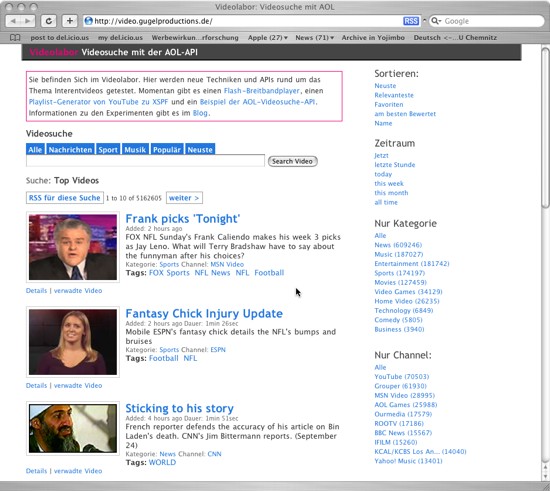Click the WORLD tag
The height and width of the screenshot is (491, 550).
point(162,462)
